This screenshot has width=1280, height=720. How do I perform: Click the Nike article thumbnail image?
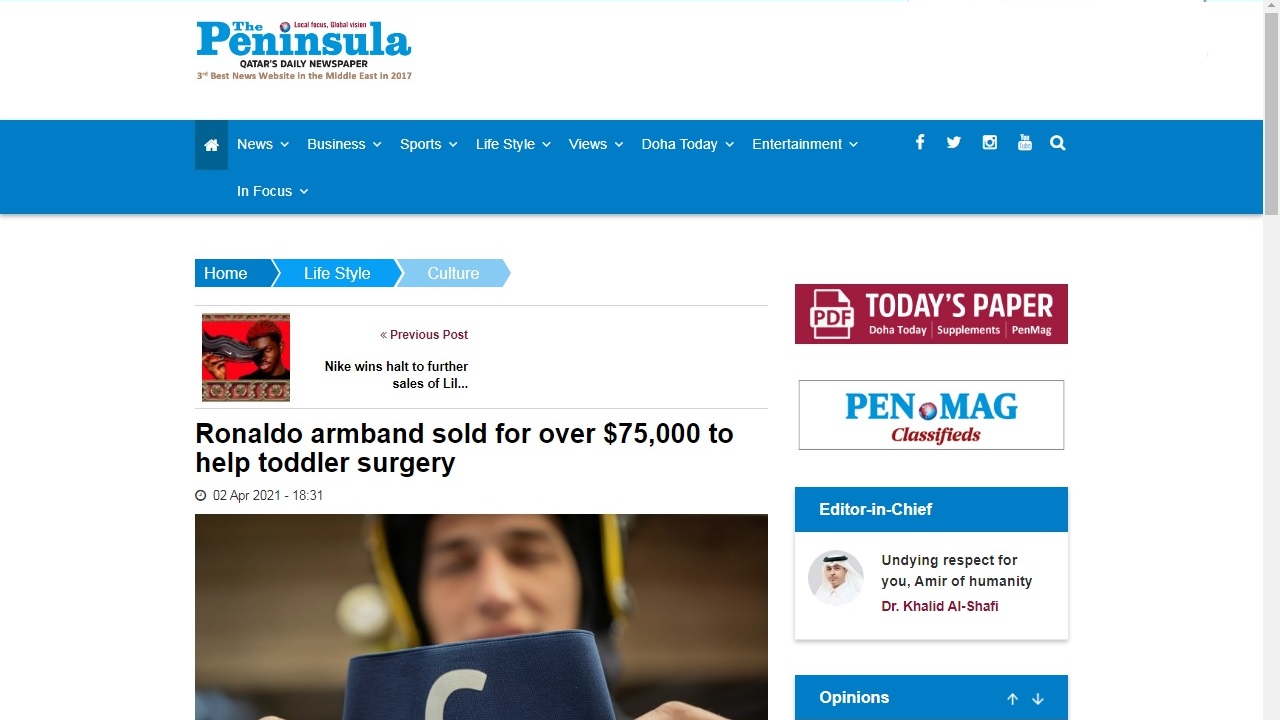tap(246, 357)
